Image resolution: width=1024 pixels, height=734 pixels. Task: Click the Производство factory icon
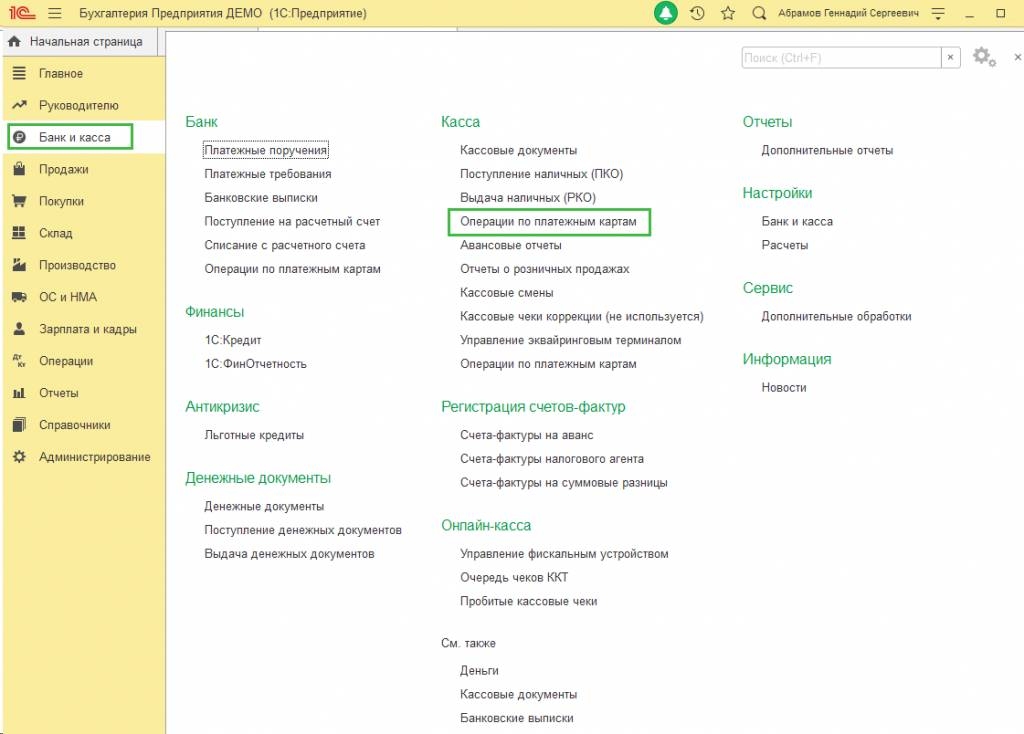(x=20, y=265)
